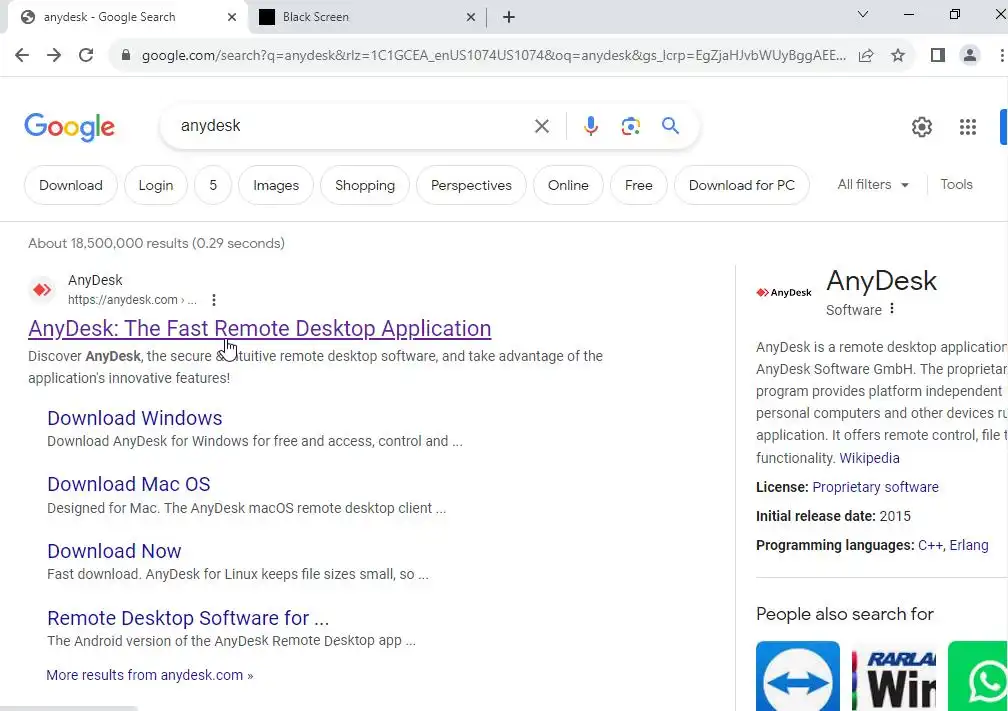Open the C++ language link
1008x711 pixels.
coord(930,545)
